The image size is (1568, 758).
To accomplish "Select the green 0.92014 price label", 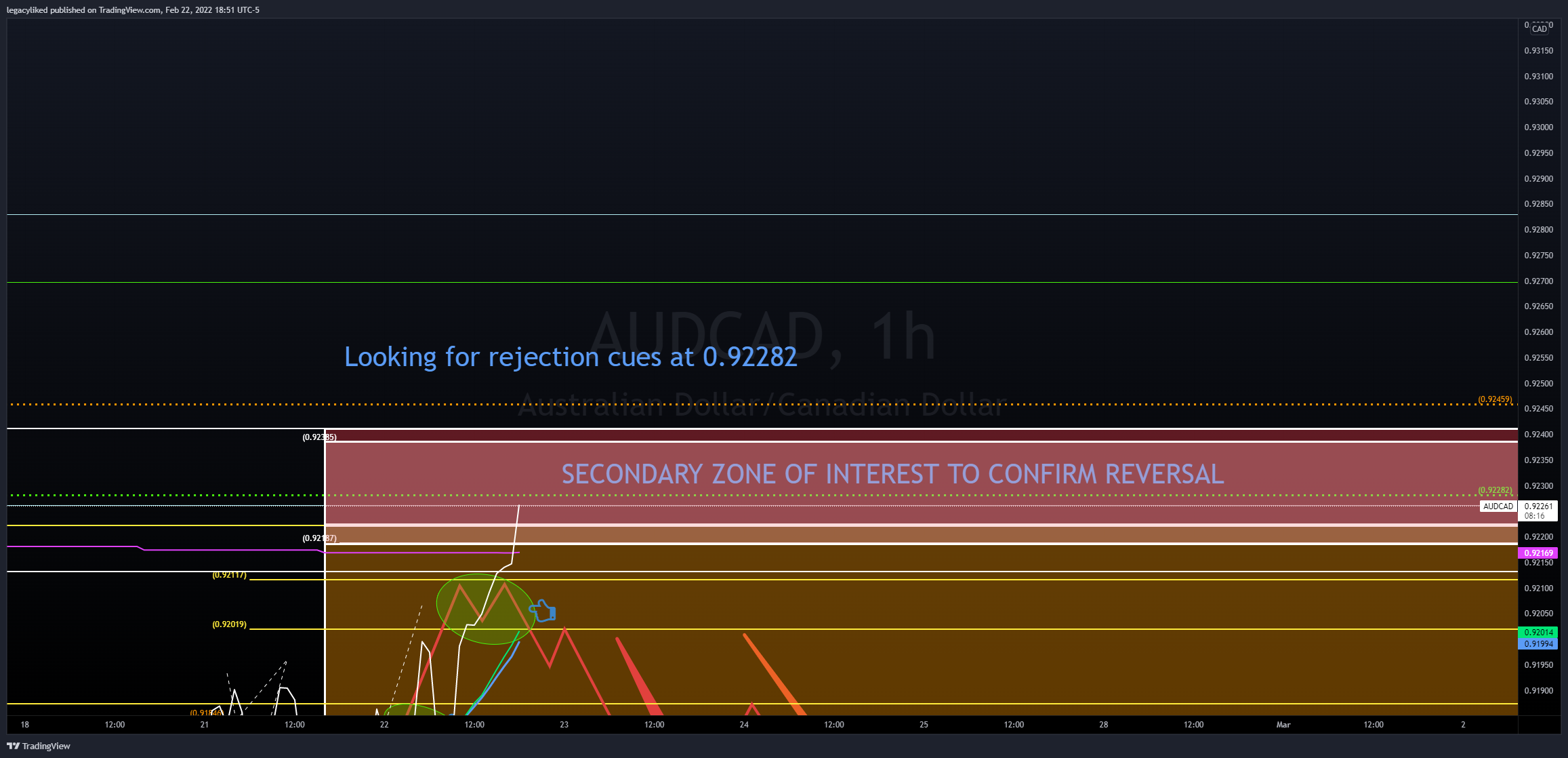I will tap(1538, 633).
